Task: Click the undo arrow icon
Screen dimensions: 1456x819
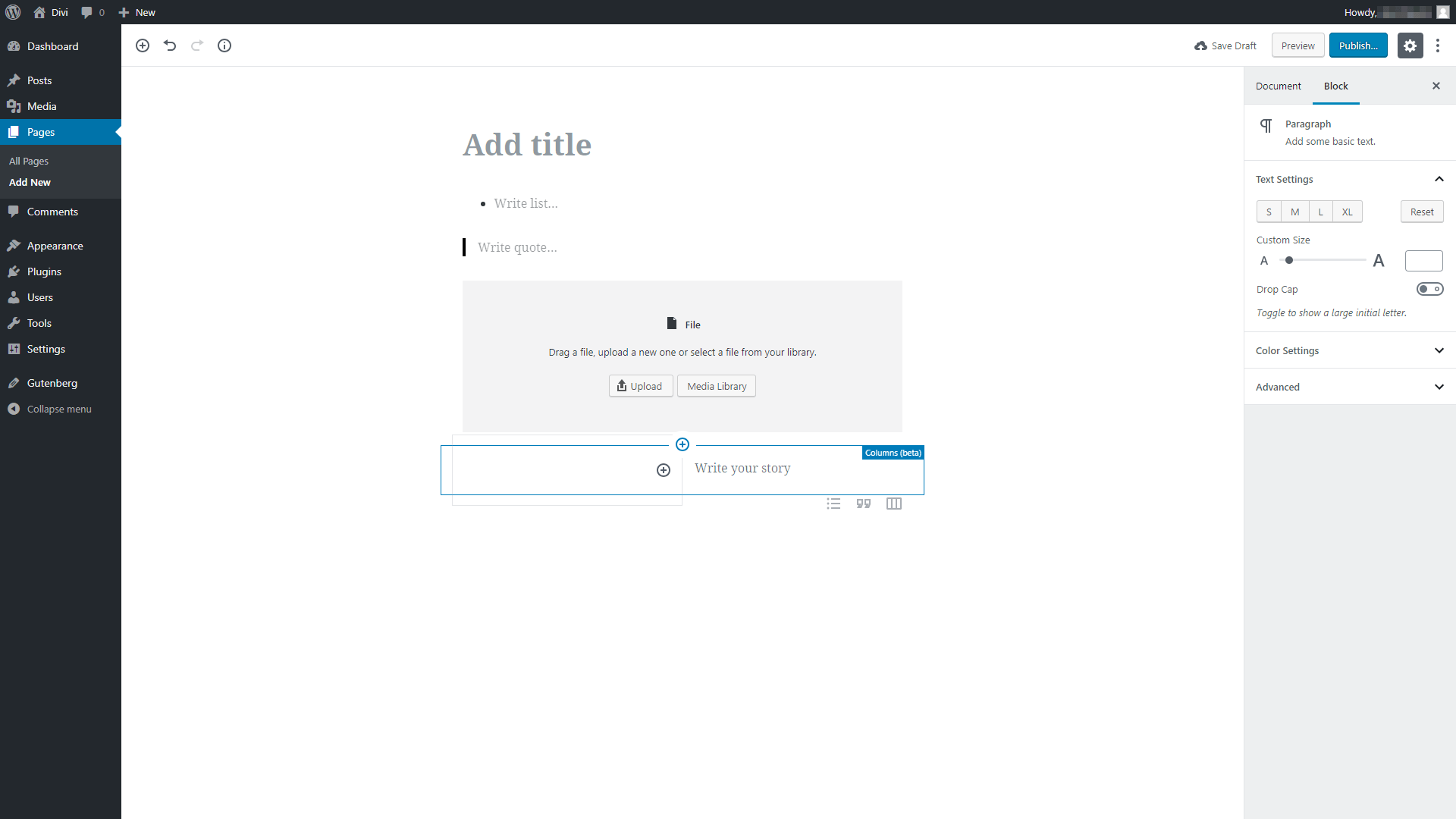Action: (170, 45)
